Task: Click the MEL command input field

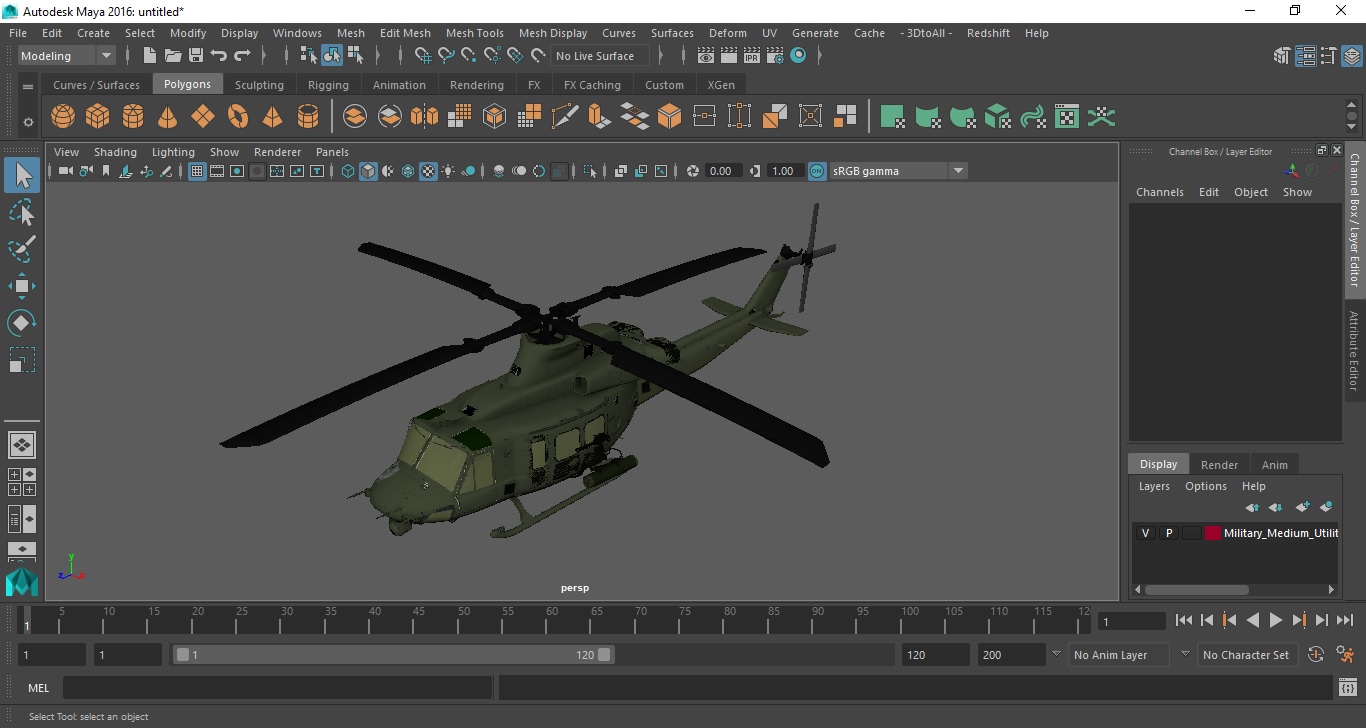Action: pyautogui.click(x=278, y=688)
